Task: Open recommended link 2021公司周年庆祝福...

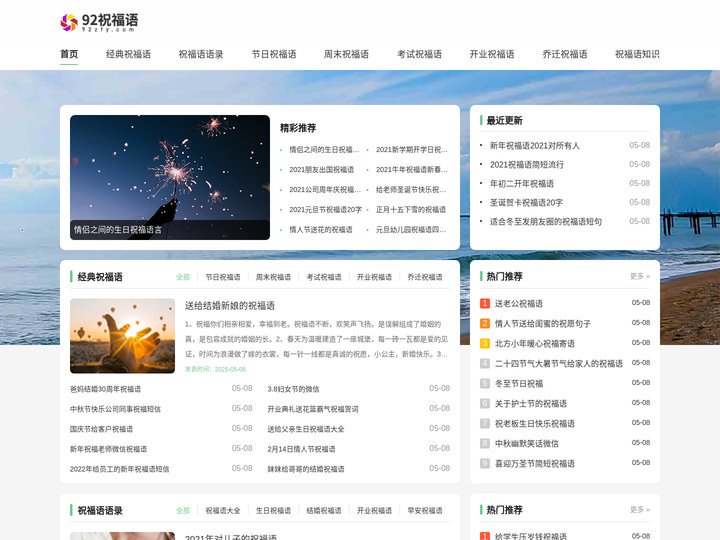Action: coord(325,190)
